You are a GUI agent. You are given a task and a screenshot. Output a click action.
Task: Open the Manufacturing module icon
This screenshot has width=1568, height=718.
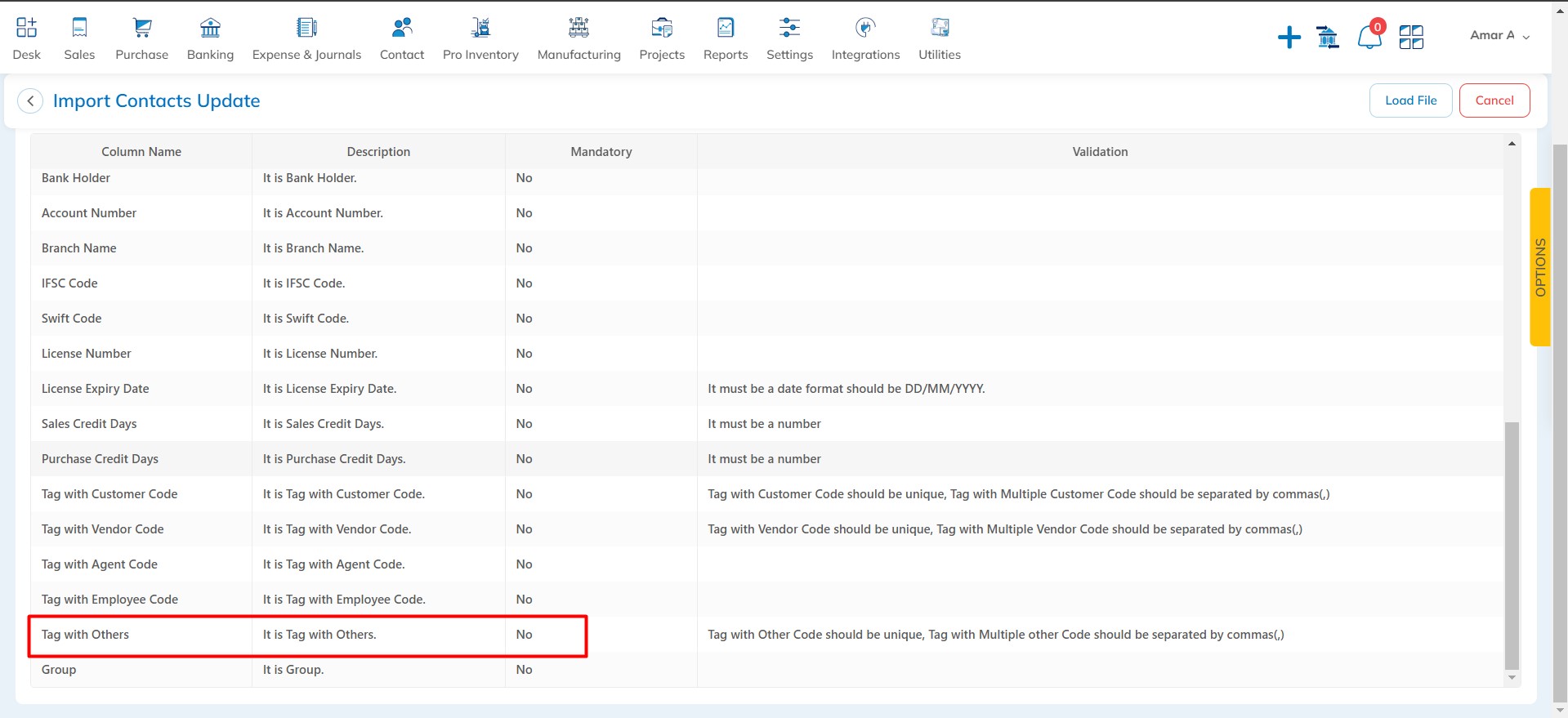pyautogui.click(x=579, y=29)
